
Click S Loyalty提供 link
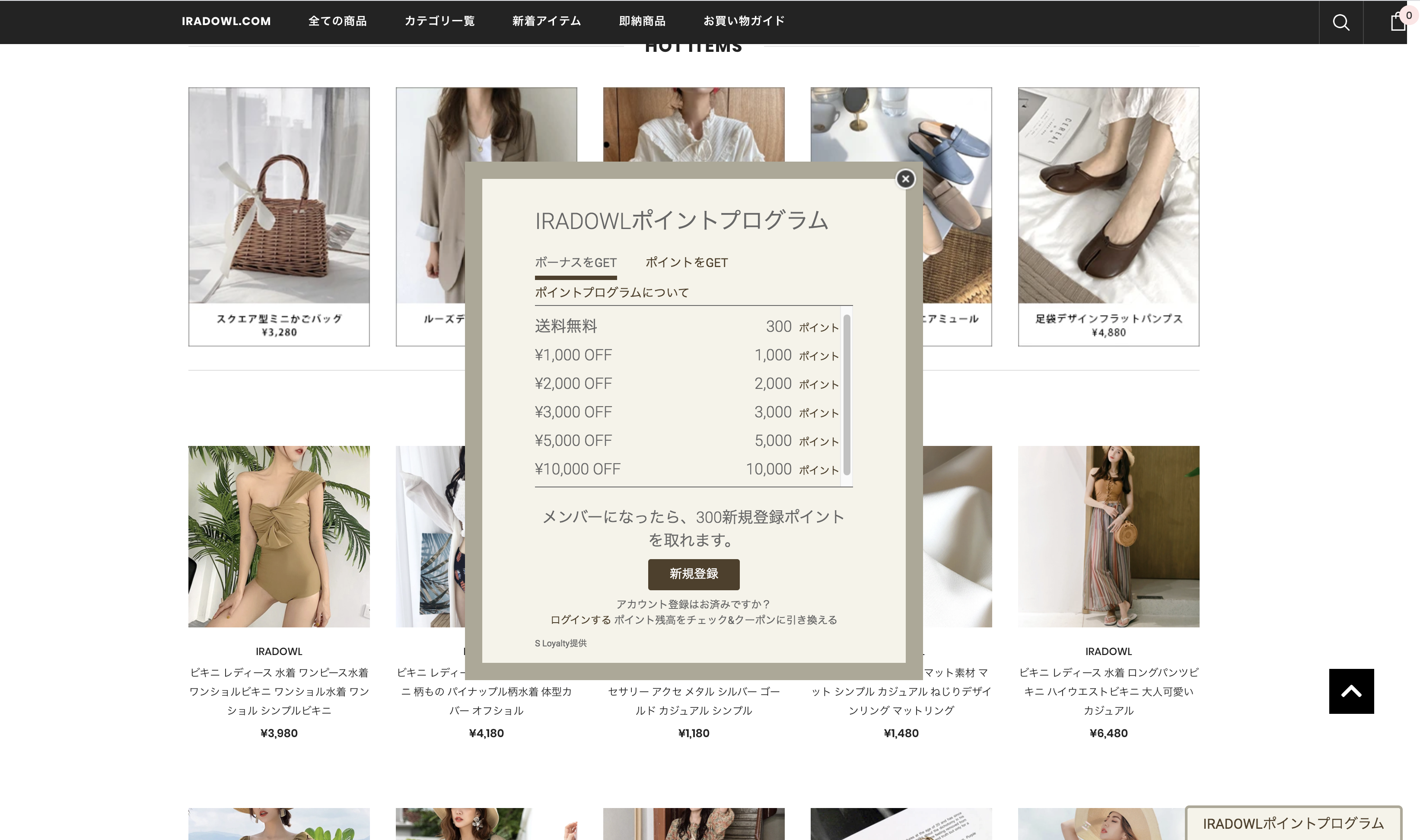[560, 643]
